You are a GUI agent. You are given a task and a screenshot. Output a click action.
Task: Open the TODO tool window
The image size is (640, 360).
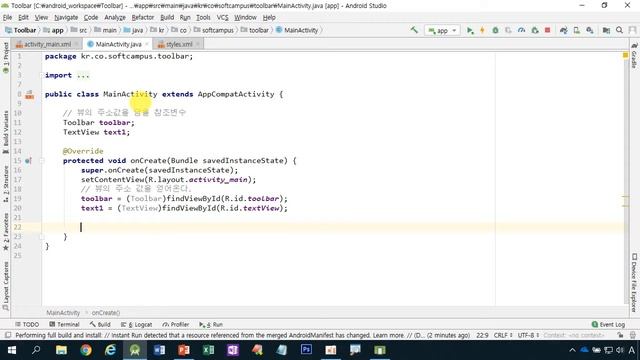click(27, 324)
